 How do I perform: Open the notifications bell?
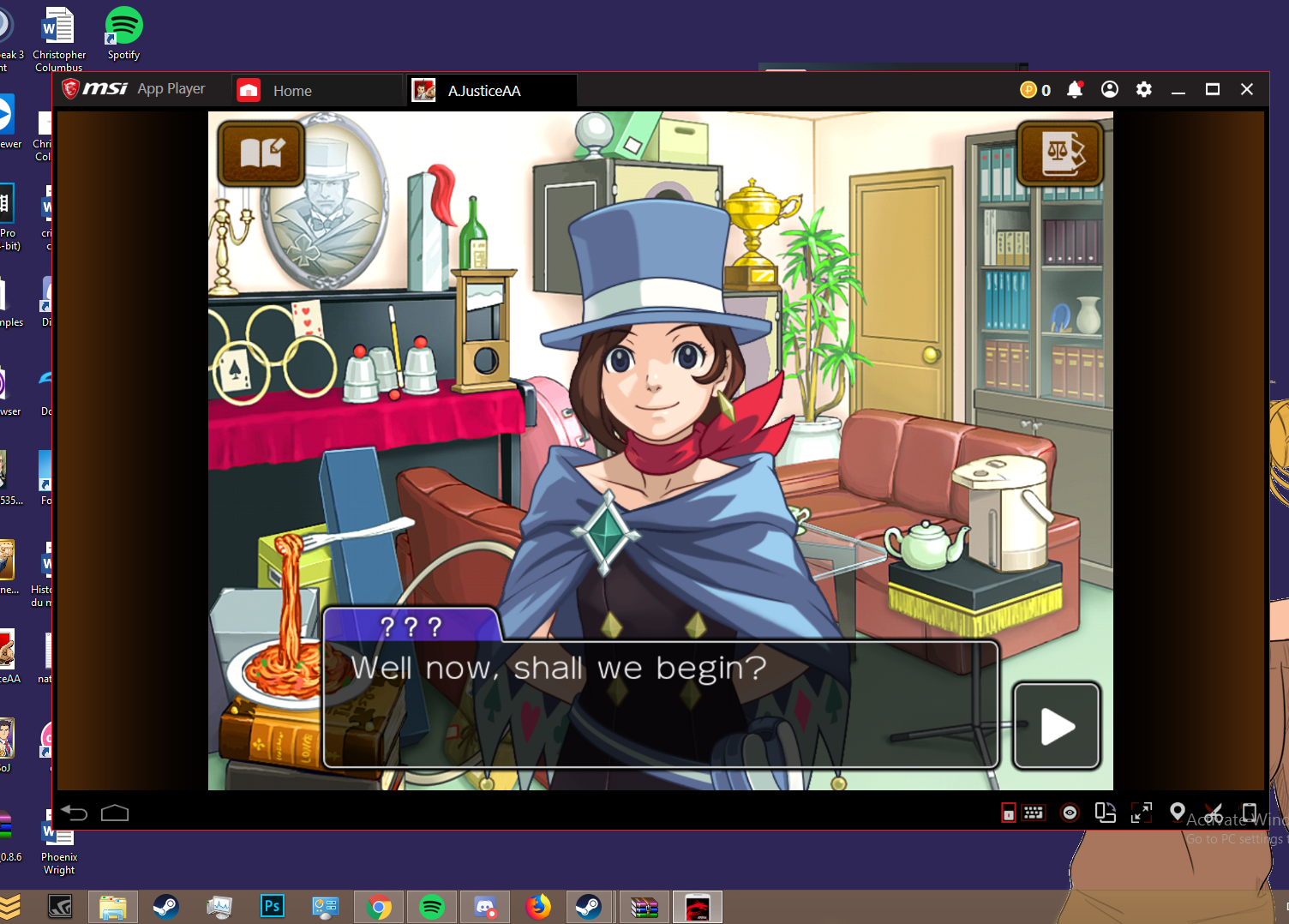(x=1075, y=90)
